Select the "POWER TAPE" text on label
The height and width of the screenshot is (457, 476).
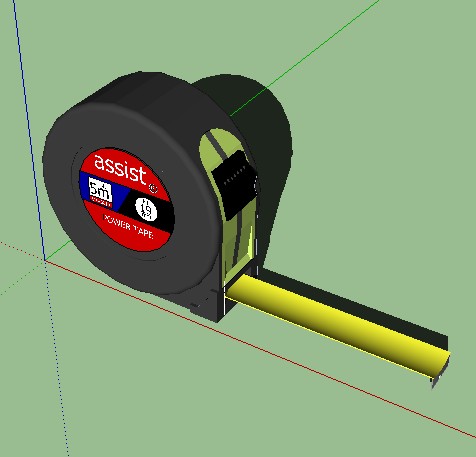tap(128, 226)
